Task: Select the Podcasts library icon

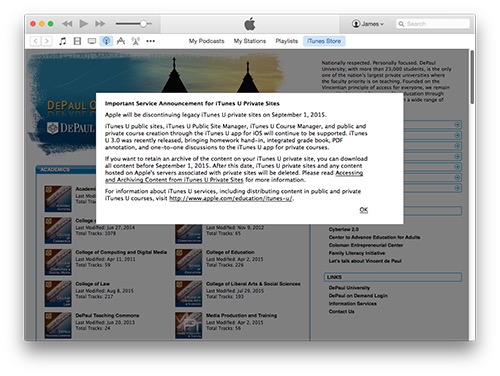Action: click(106, 41)
